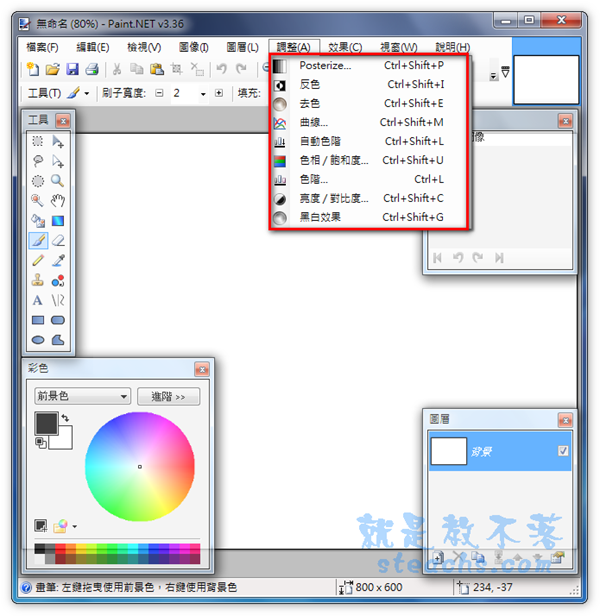Viewport: 600px width, 616px height.
Task: Close the 圖層 layers panel
Action: (565, 420)
